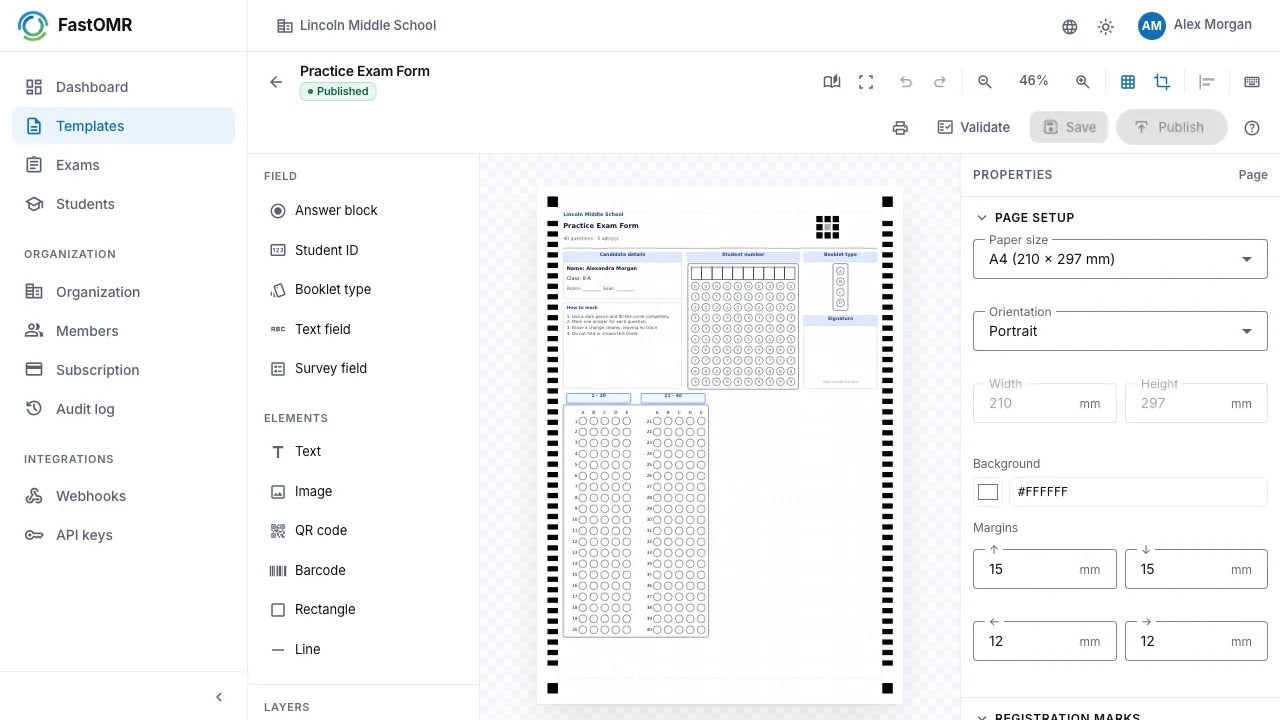Screen dimensions: 1280x720
Task: Open alignment tools
Action: [1207, 82]
